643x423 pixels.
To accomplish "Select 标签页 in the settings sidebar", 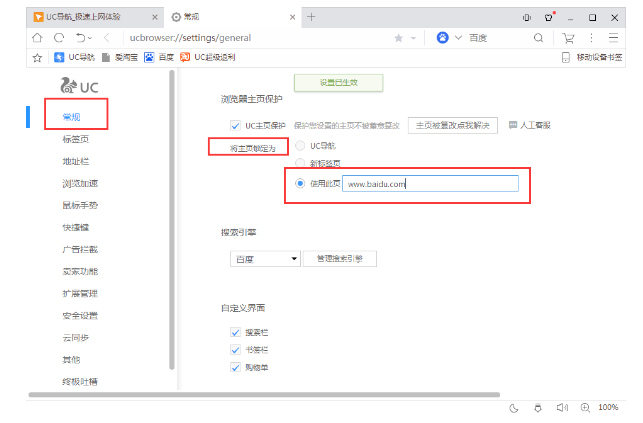I will tap(75, 139).
